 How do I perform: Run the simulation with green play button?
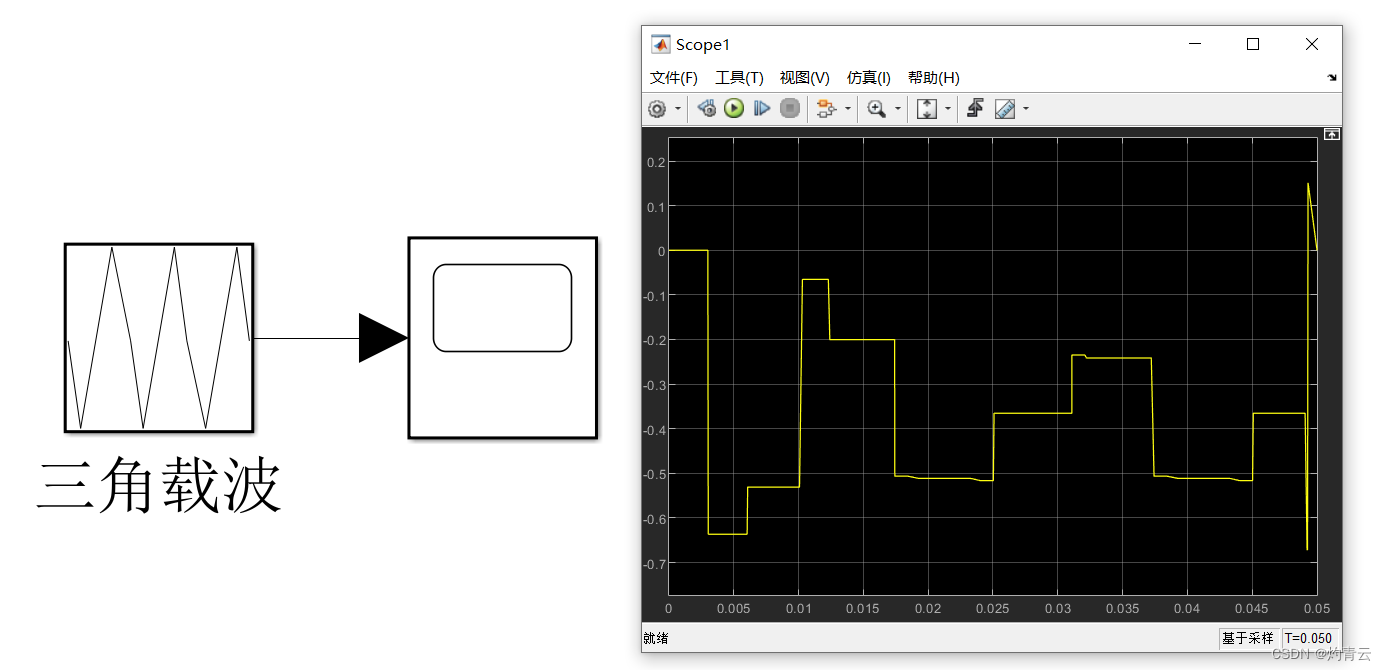(734, 108)
